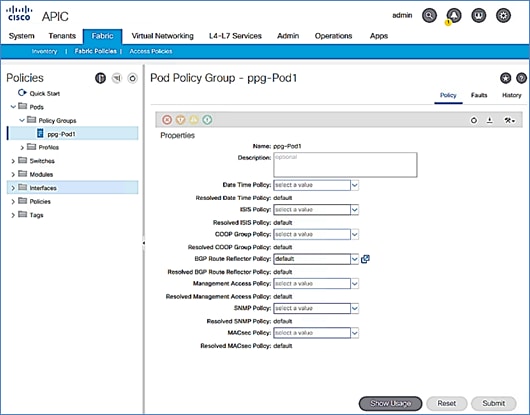Open the ISIS Policy dropdown

click(x=354, y=210)
